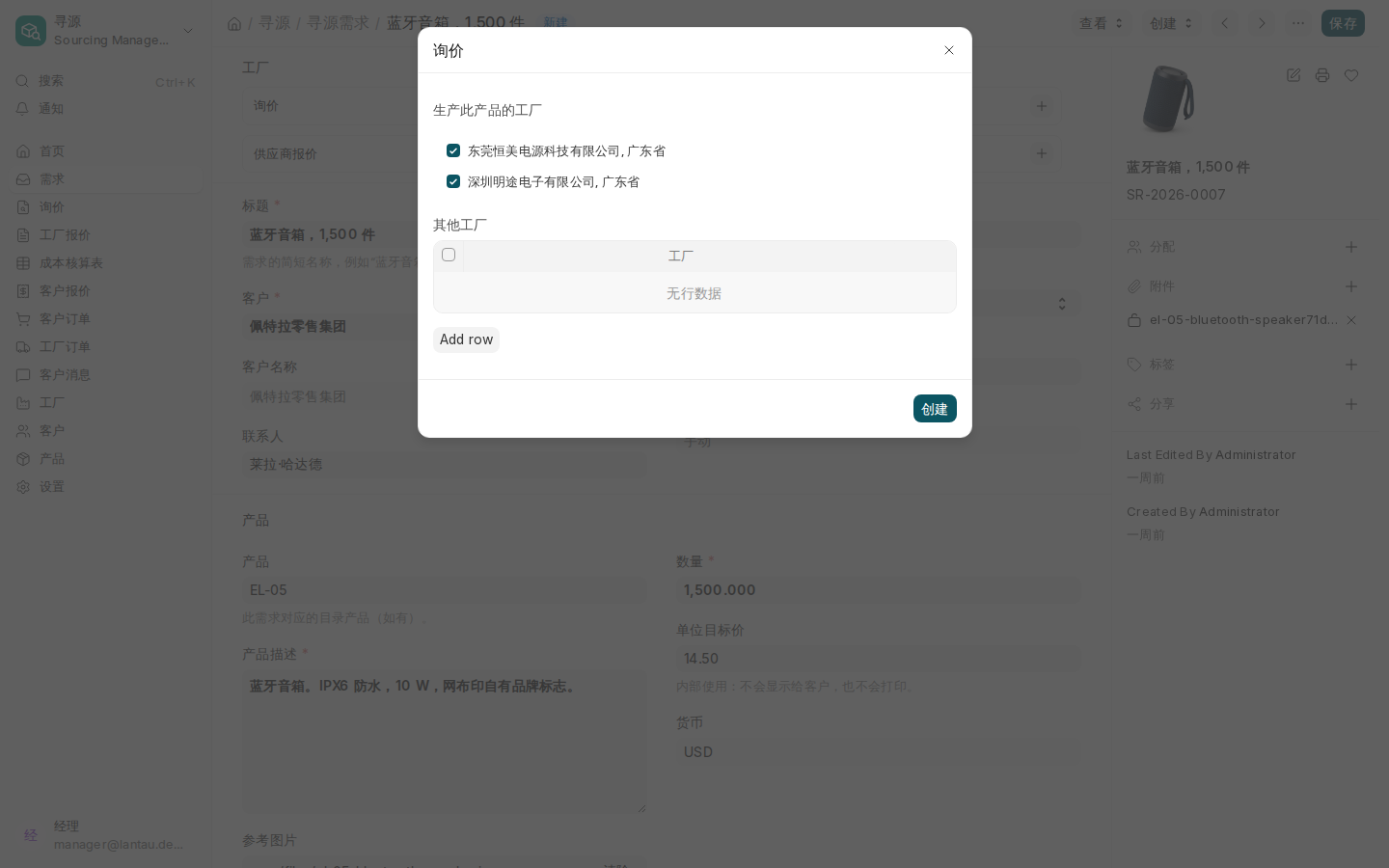Add a tag with the 标签 plus icon
The height and width of the screenshot is (868, 1389).
tap(1351, 365)
